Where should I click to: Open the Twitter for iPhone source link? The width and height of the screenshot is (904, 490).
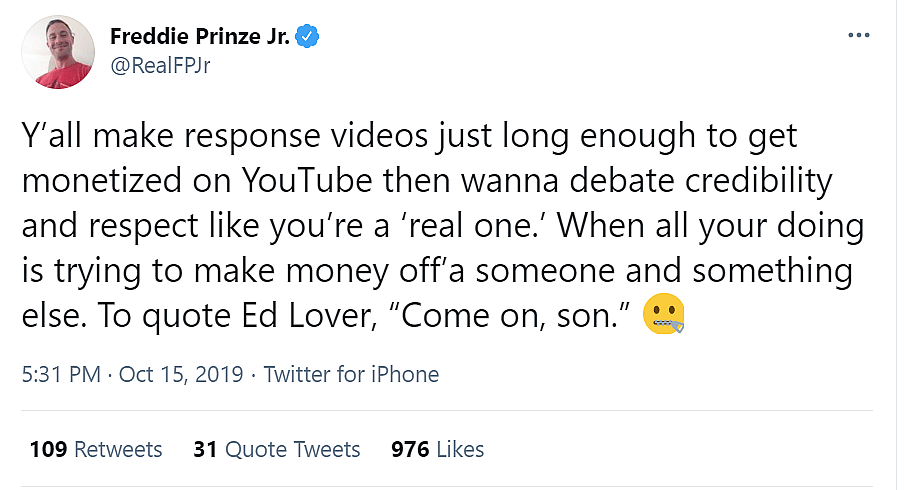(351, 375)
